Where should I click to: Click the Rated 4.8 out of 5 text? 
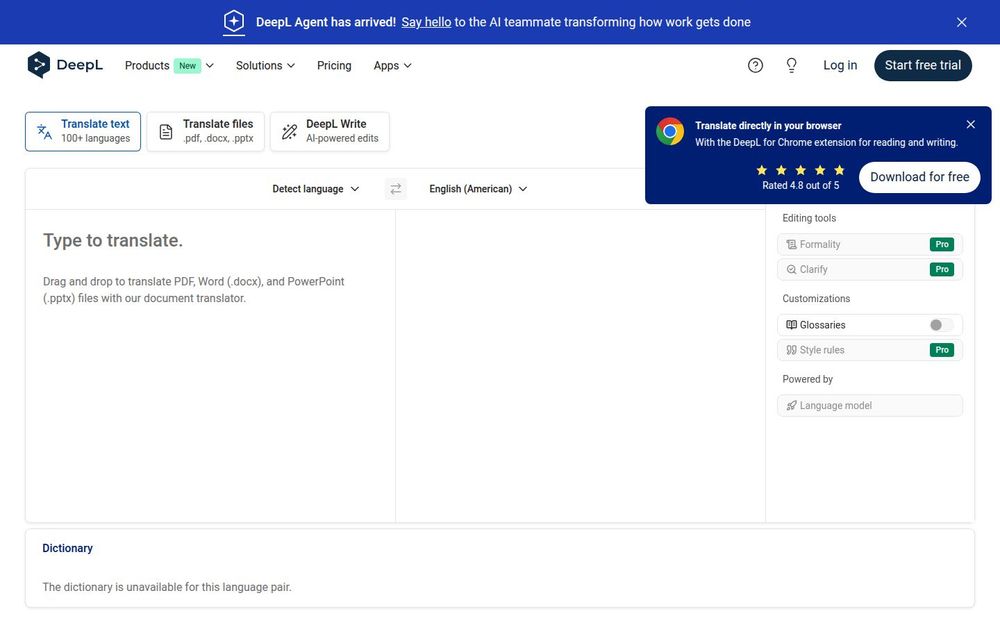pos(800,186)
